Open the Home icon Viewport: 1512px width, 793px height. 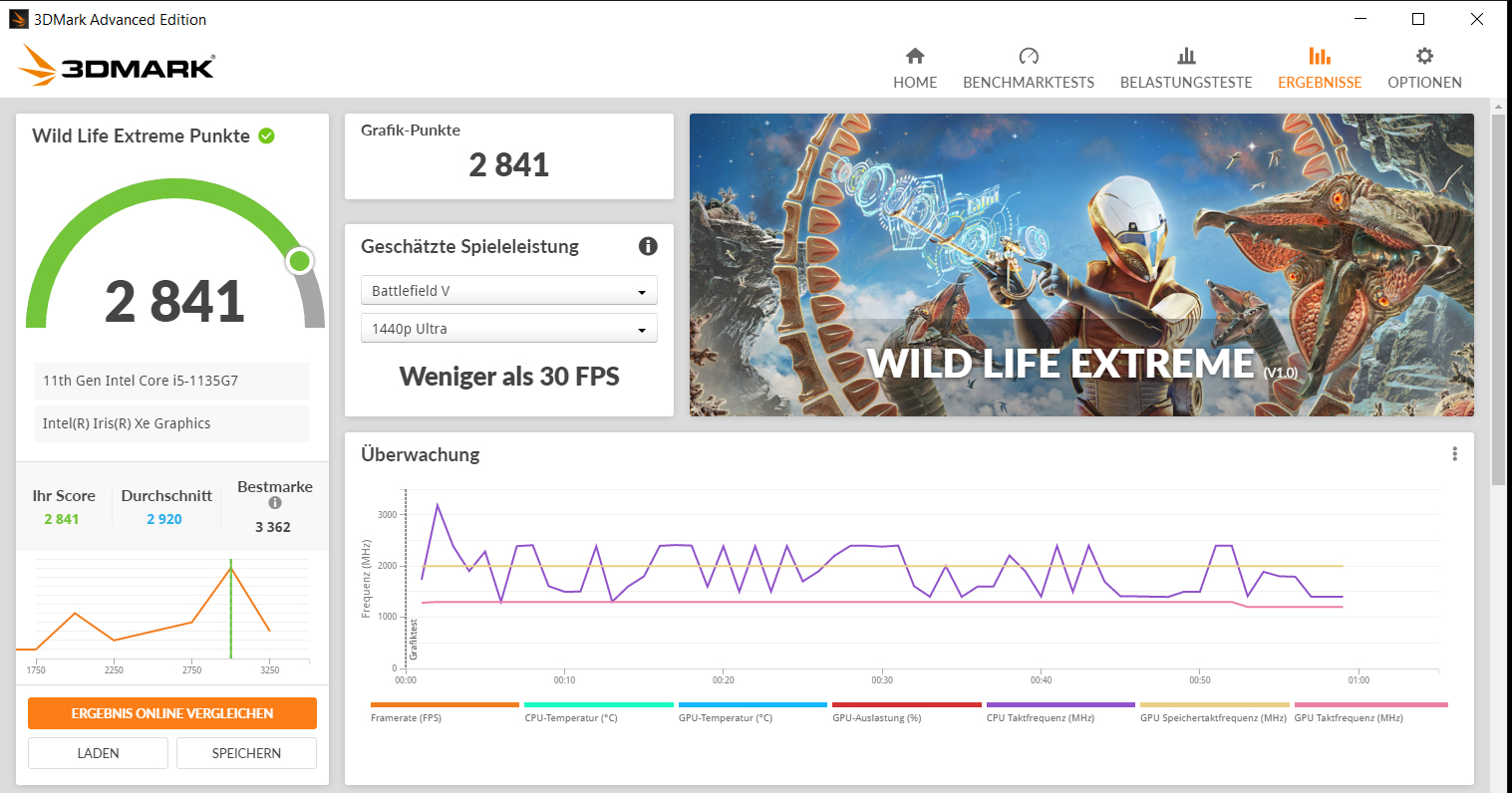tap(915, 56)
